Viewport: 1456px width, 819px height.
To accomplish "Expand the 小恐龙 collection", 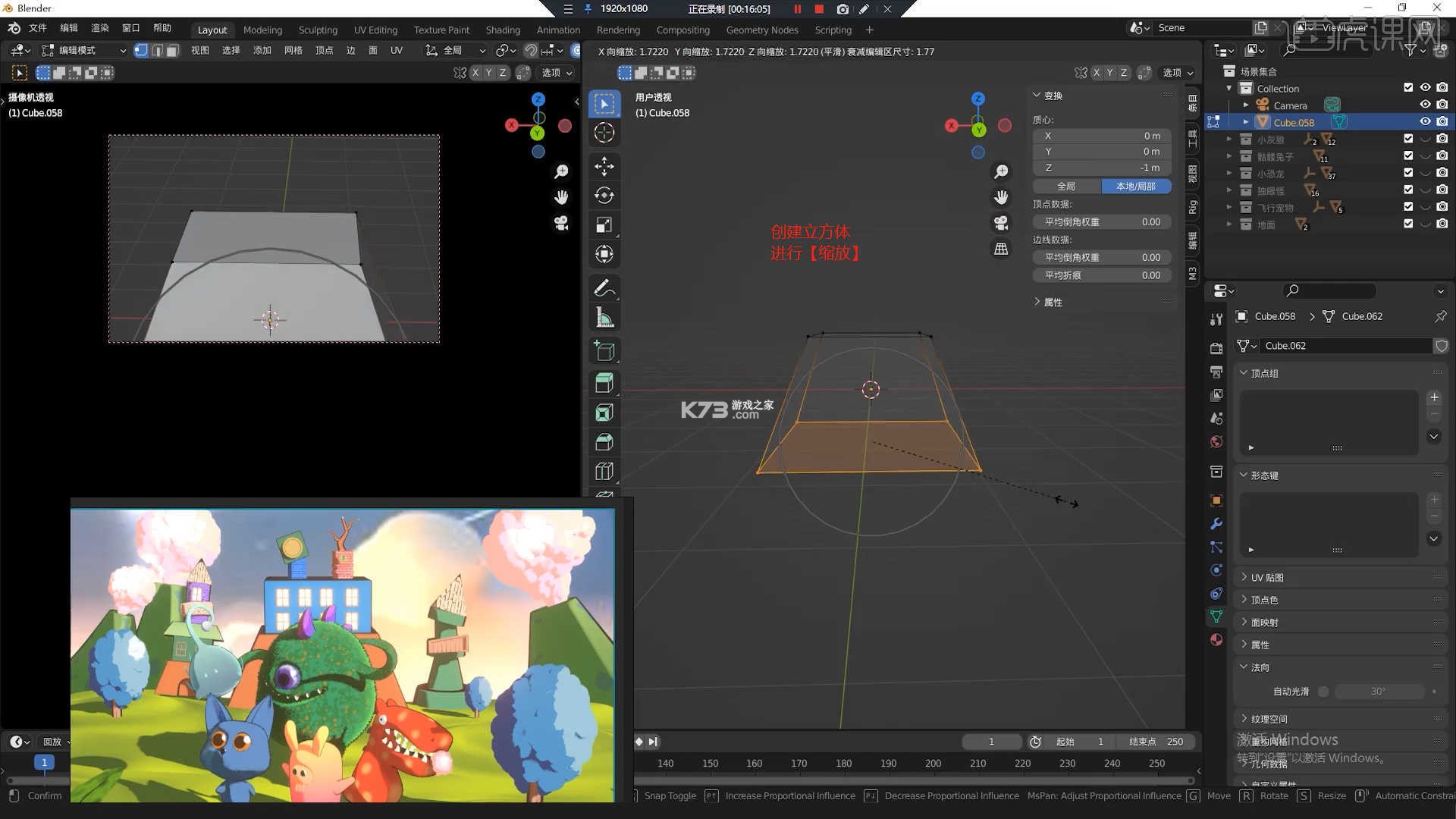I will (1229, 173).
